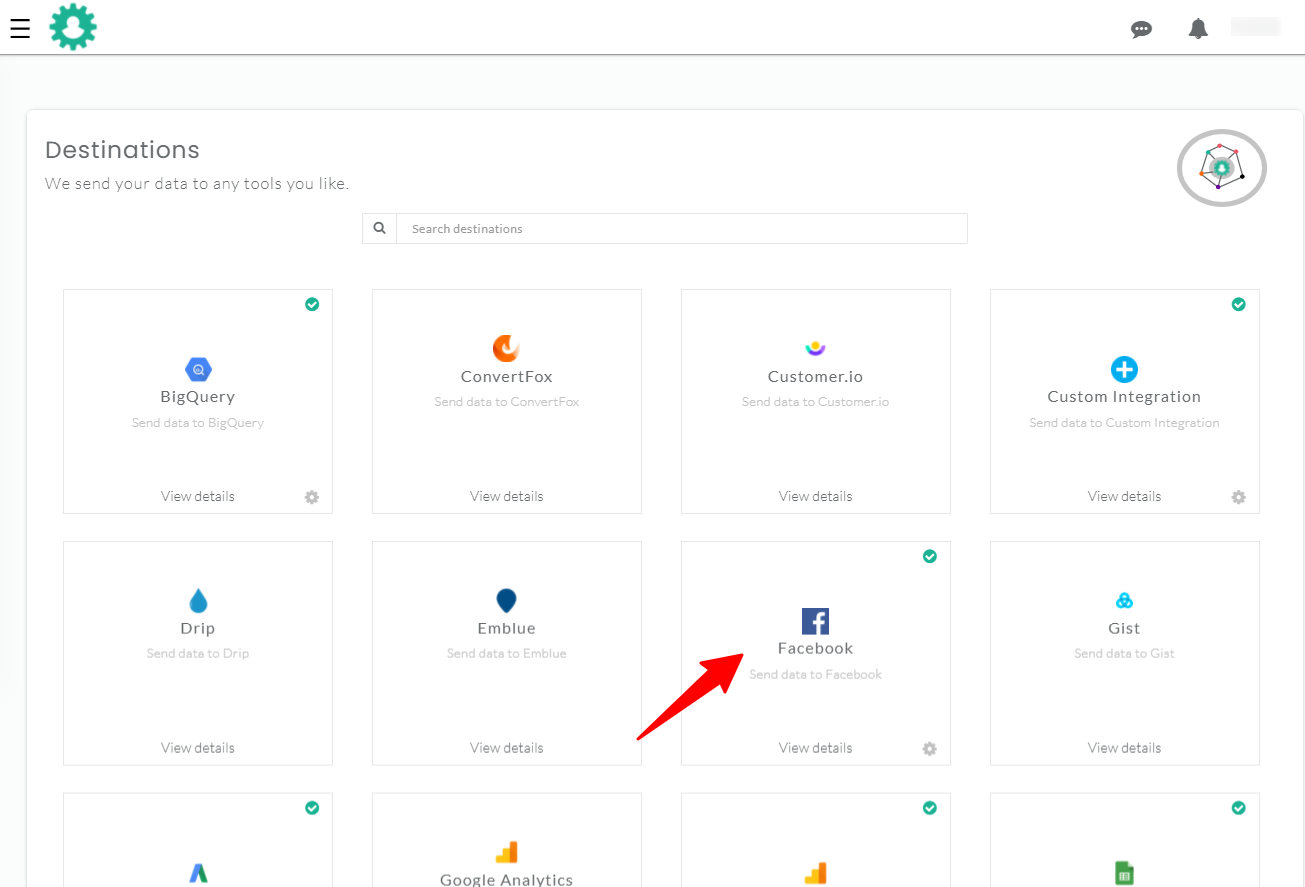Open the notifications bell
The image size is (1305, 887).
pos(1198,29)
